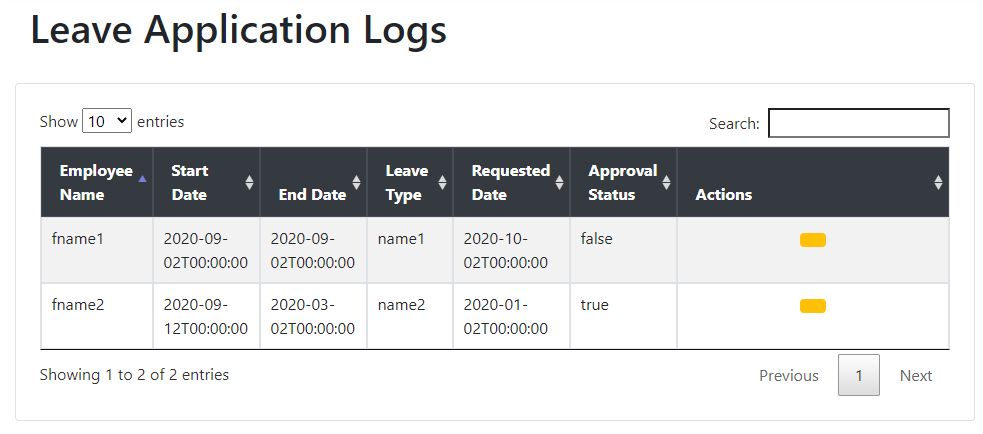
Task: Open the show entries dropdown
Action: pyautogui.click(x=107, y=121)
